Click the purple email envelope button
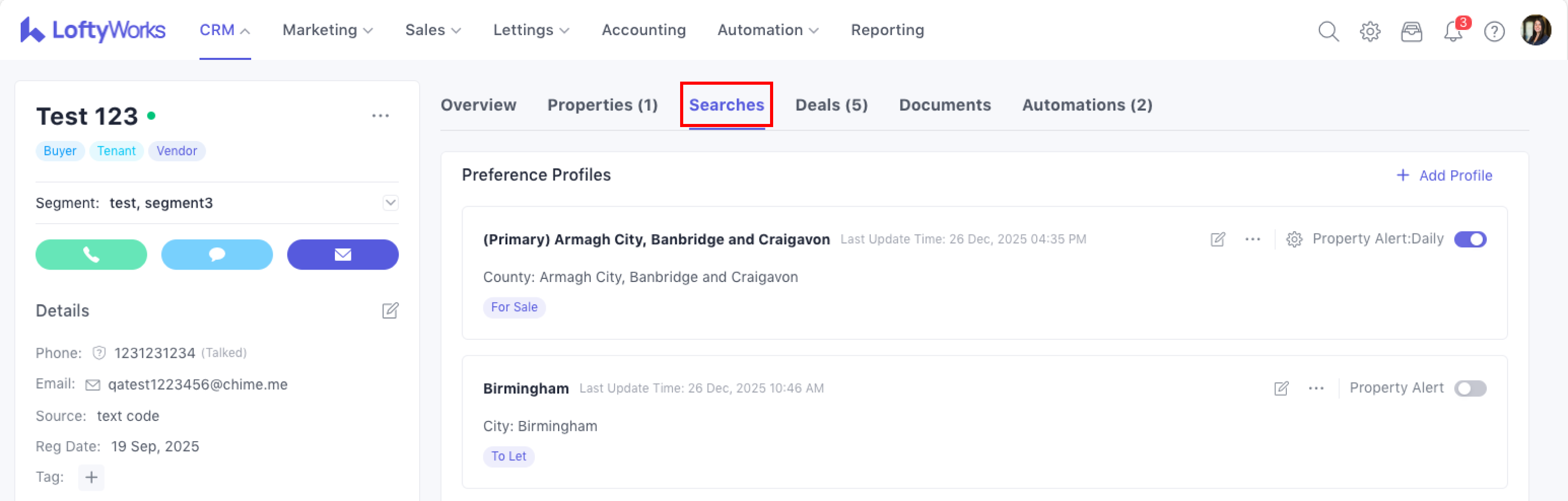 343,254
